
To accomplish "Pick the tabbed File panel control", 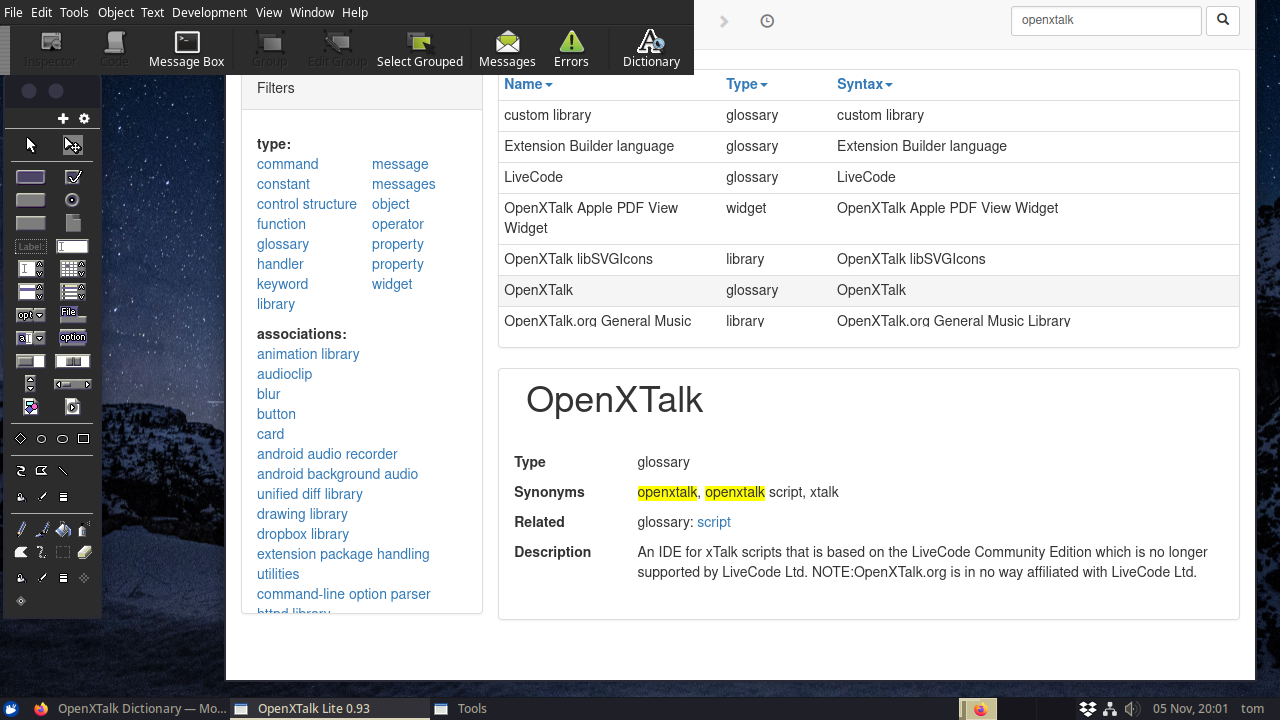I will pos(73,315).
